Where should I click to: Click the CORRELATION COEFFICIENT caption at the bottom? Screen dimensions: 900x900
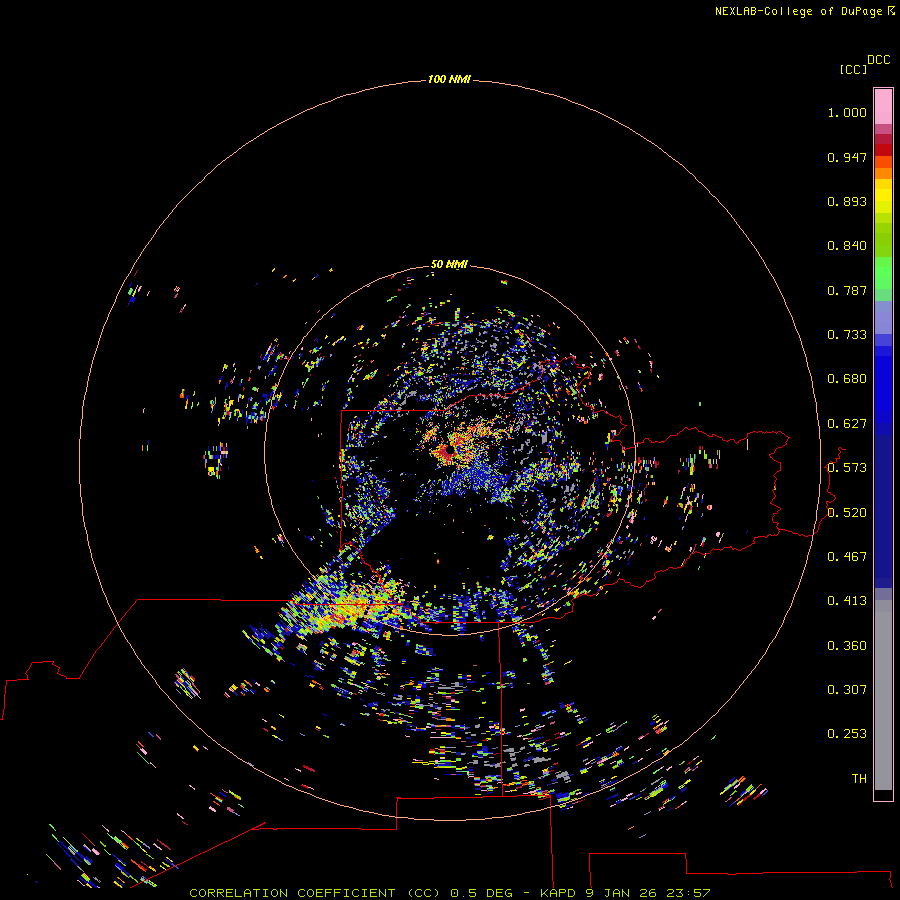[449, 893]
